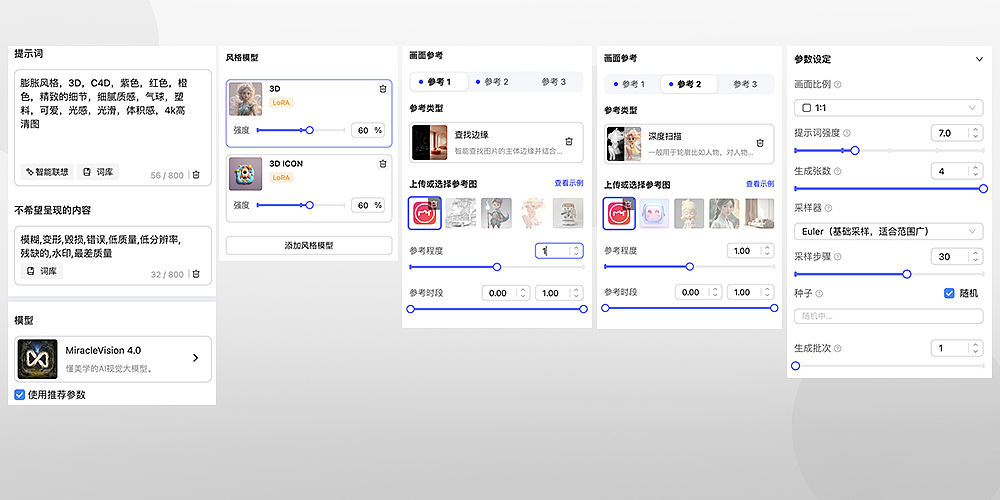Click the 深度扫描 reference type card

click(x=689, y=143)
